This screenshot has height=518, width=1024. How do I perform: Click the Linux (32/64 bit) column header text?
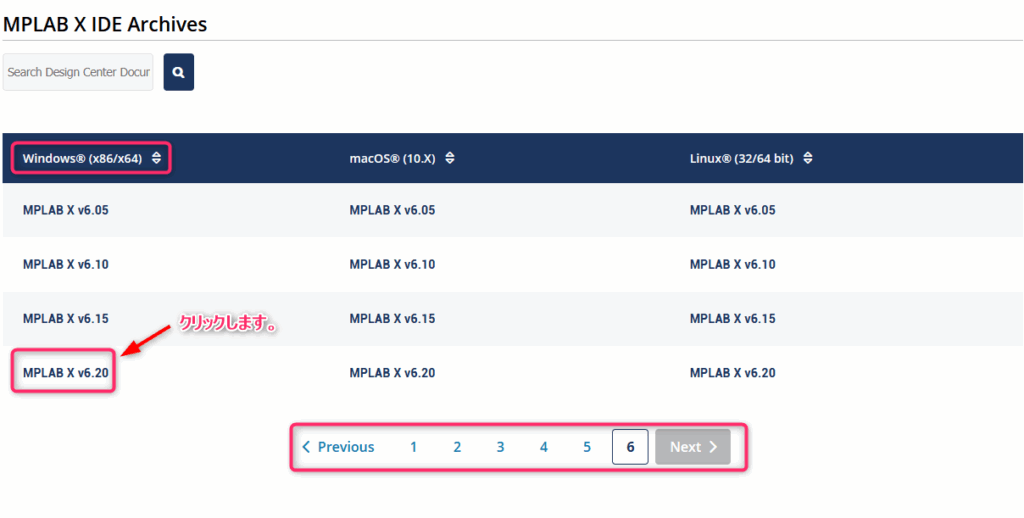741,158
